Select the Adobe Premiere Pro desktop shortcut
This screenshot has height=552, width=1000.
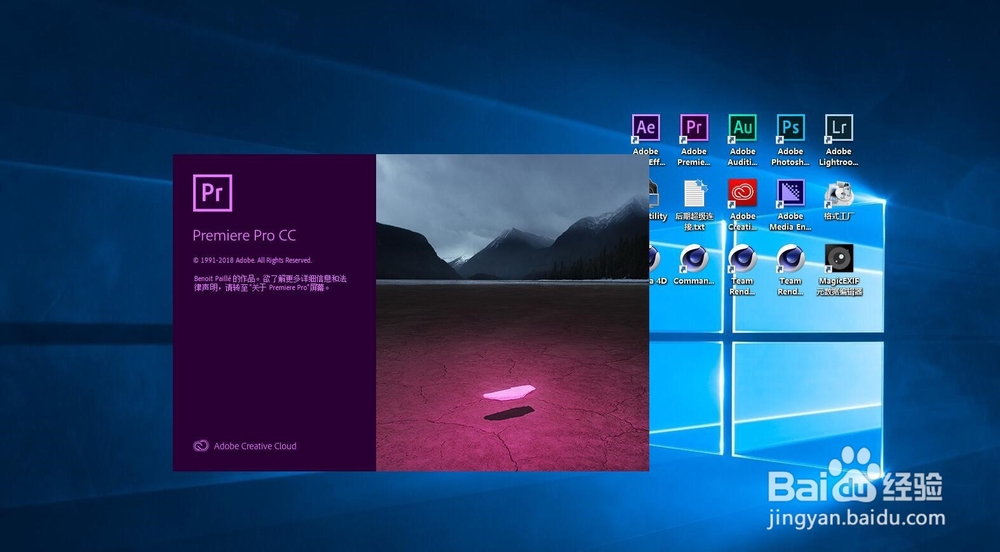click(x=694, y=141)
